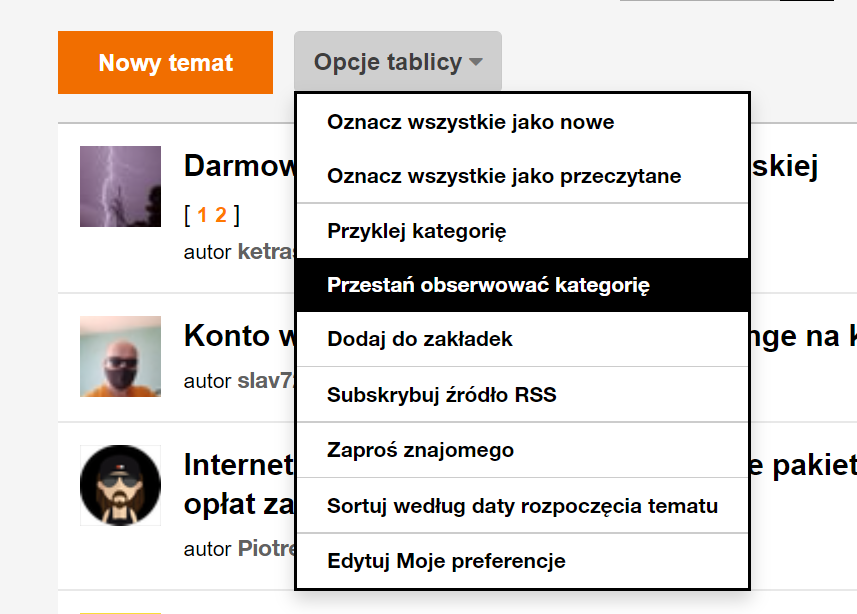The image size is (857, 614).
Task: Go to page 1 of the Darmow topic
Action: click(202, 215)
